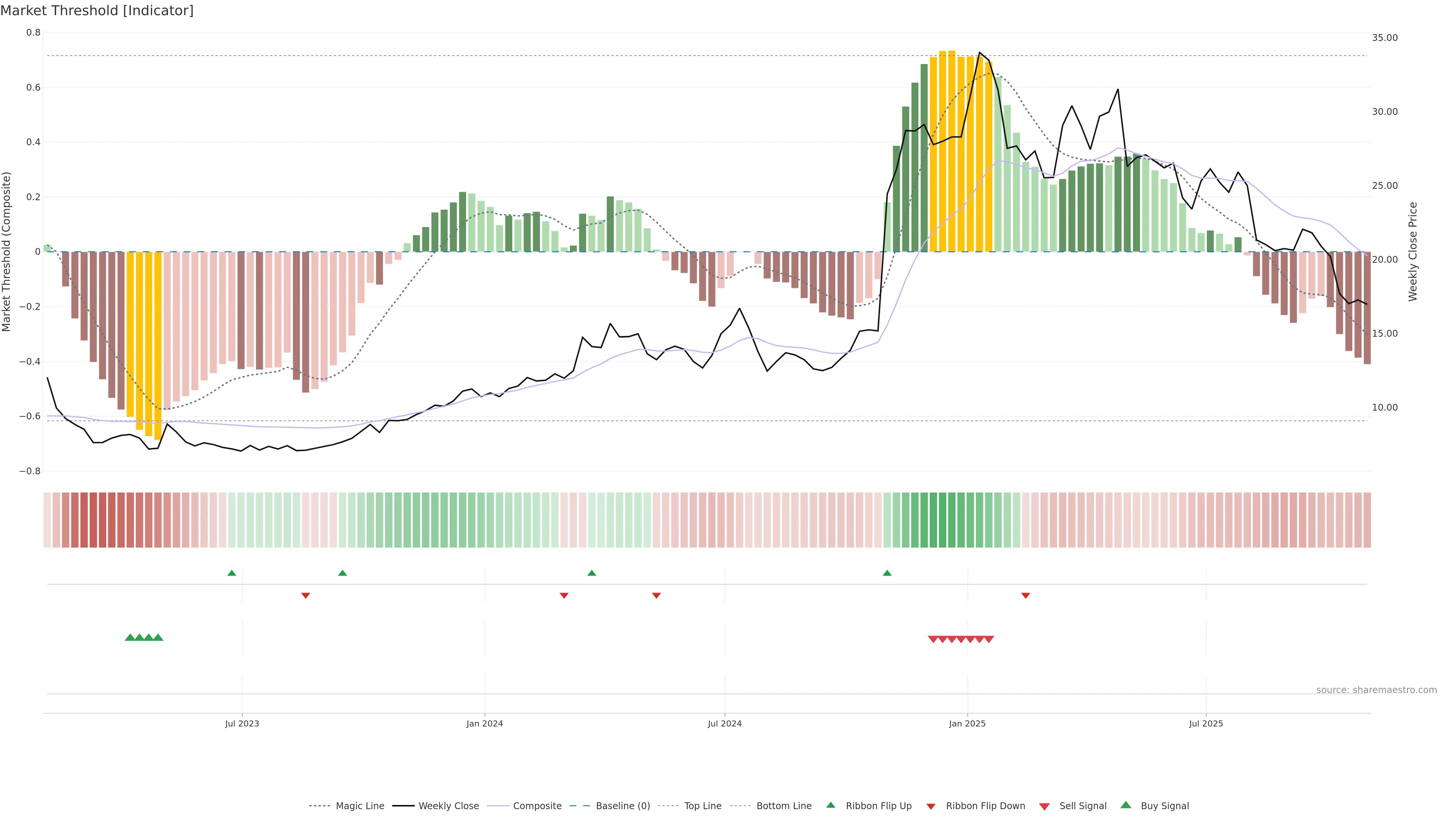Click the Weekly Close Price axis title
Image resolution: width=1456 pixels, height=819 pixels.
[x=1413, y=251]
